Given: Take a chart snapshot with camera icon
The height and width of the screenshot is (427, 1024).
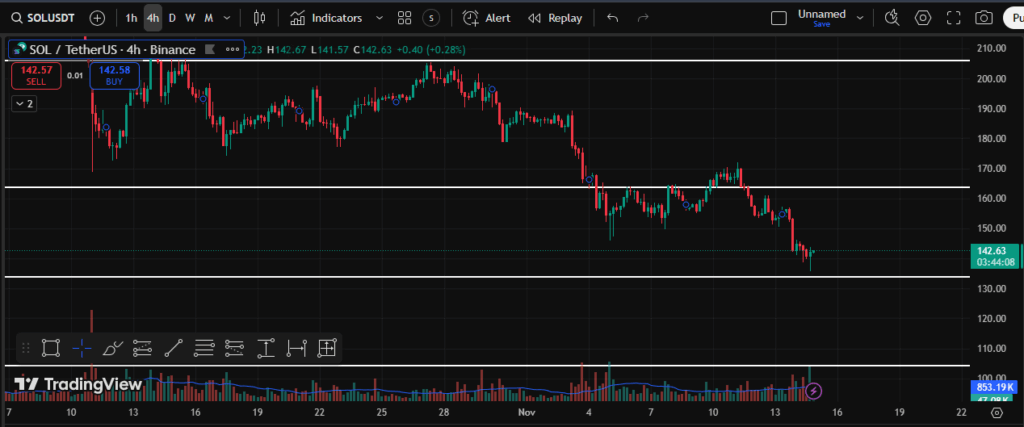Looking at the screenshot, I should coord(984,18).
